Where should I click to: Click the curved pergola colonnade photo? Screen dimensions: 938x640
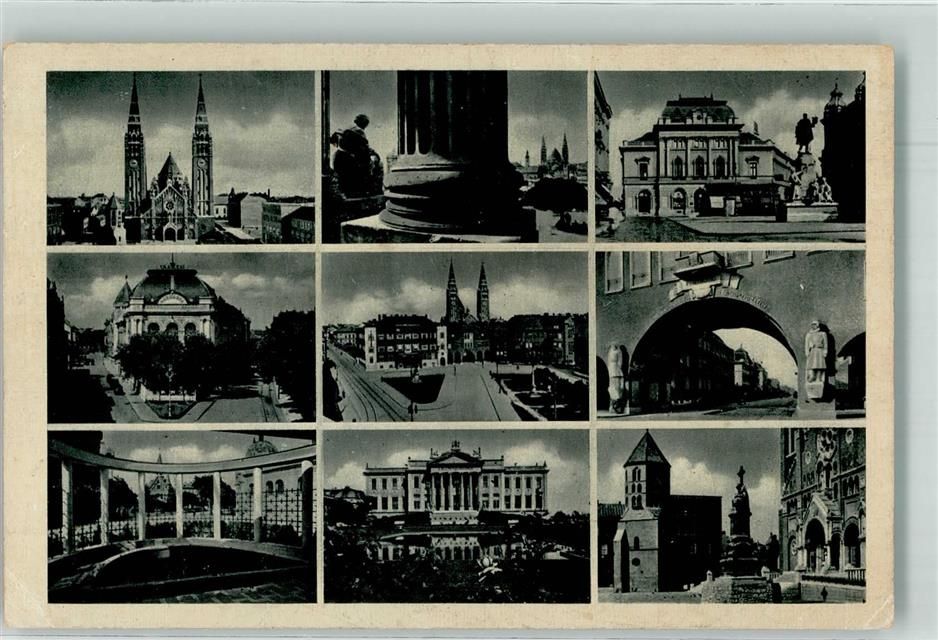[182, 517]
